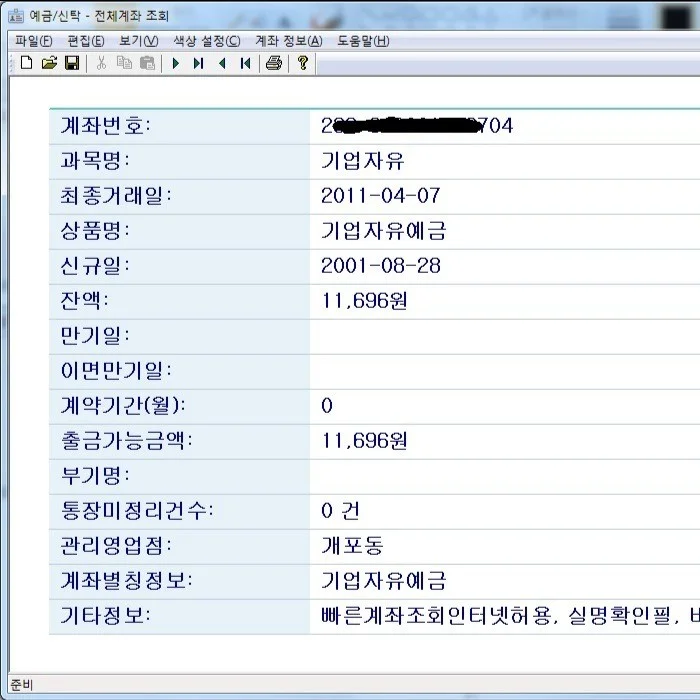
Task: Click the window title 예금/신탁 - 전체계좌 조회
Action: click(99, 16)
